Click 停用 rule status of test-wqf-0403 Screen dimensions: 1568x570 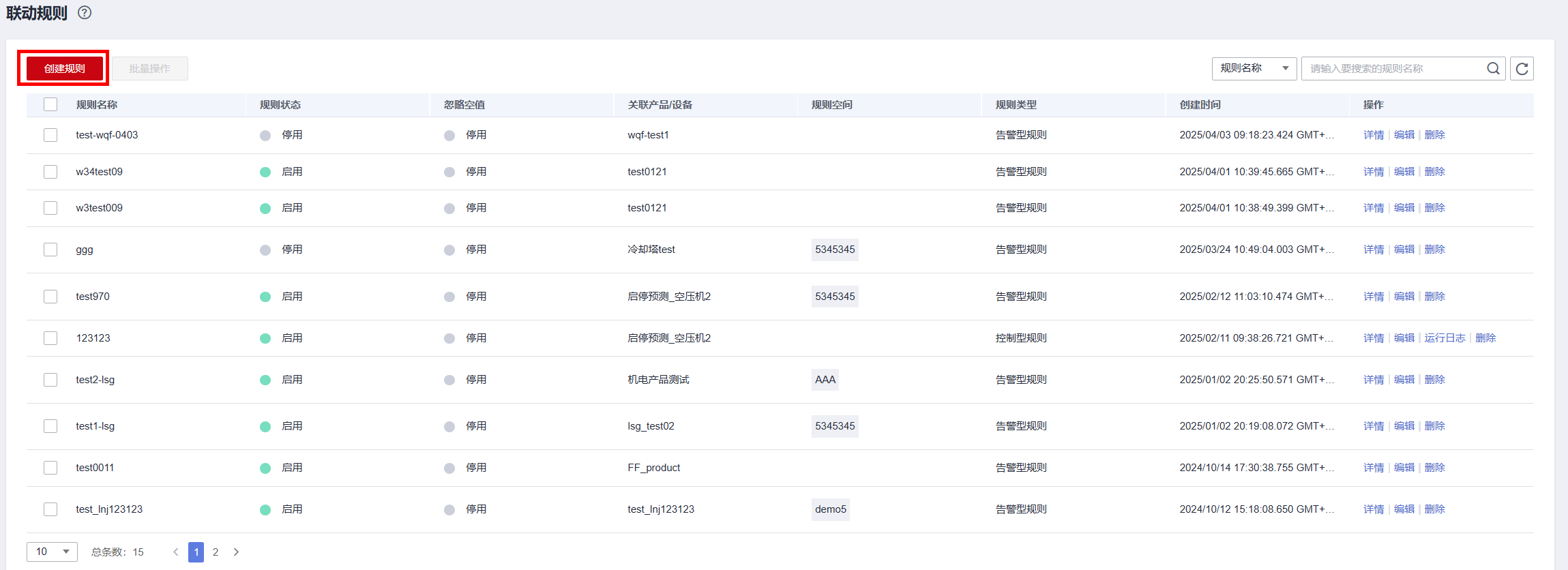tap(281, 135)
